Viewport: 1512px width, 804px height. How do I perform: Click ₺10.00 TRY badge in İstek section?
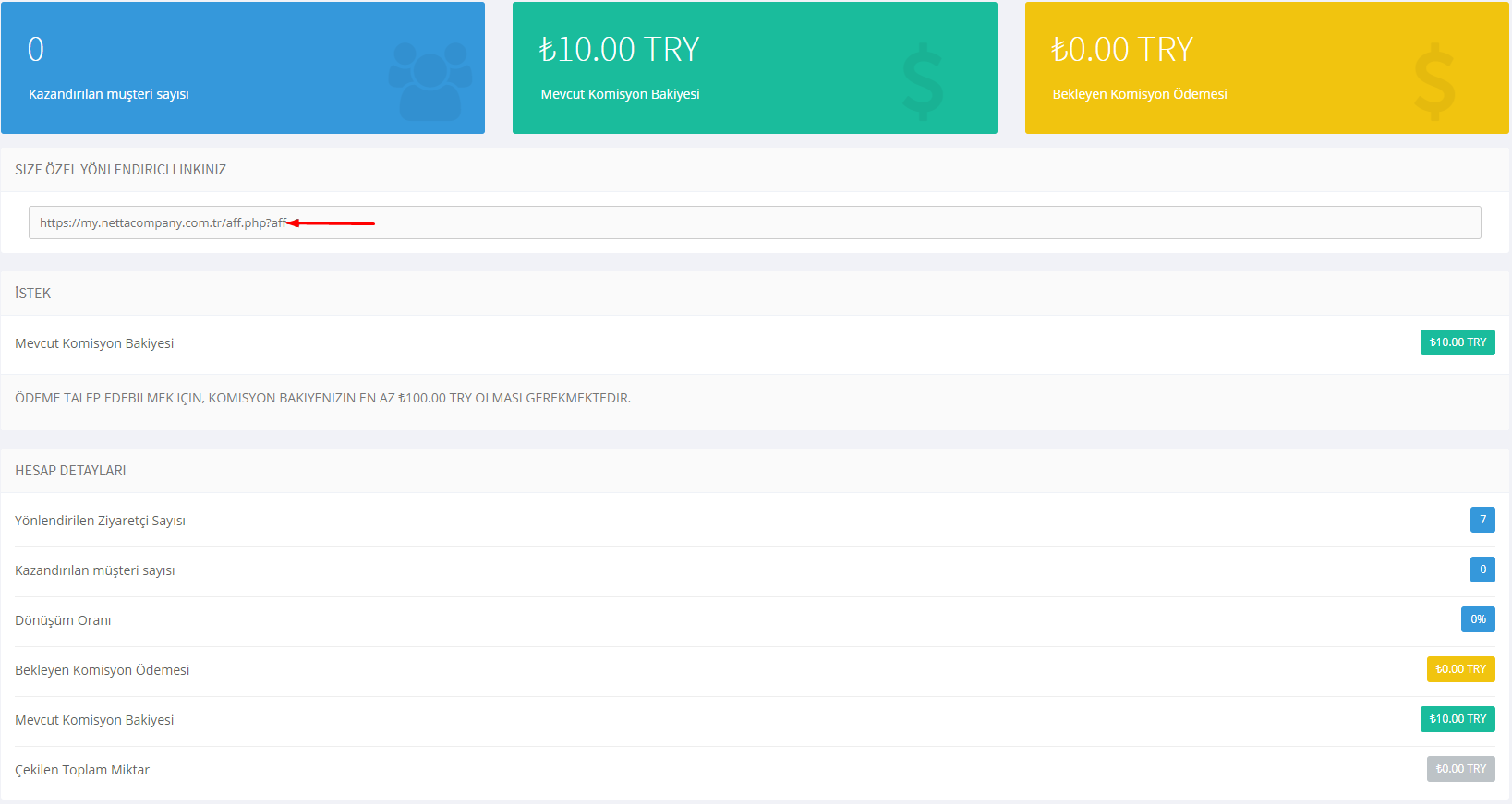point(1458,342)
